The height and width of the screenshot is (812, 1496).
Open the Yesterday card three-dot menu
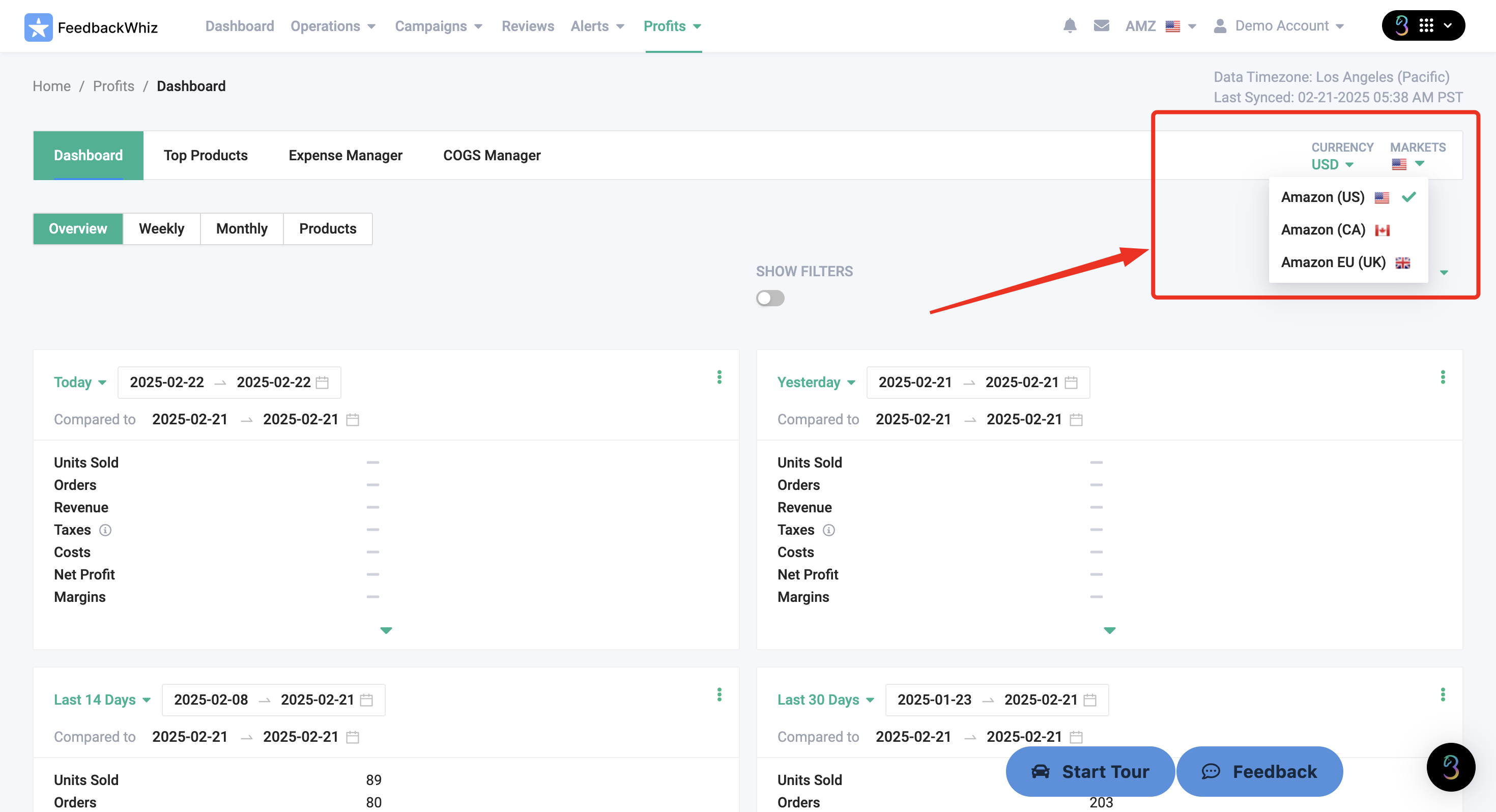pyautogui.click(x=1443, y=378)
